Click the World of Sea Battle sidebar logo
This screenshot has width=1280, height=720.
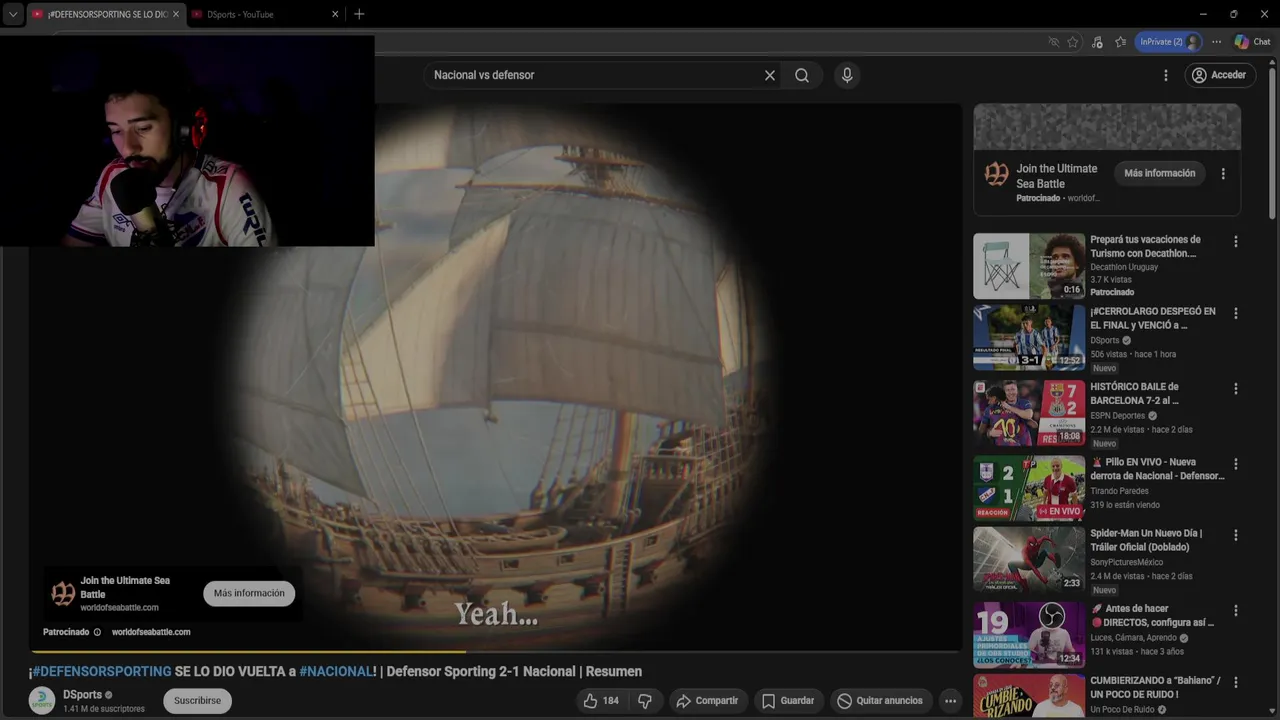tap(997, 174)
